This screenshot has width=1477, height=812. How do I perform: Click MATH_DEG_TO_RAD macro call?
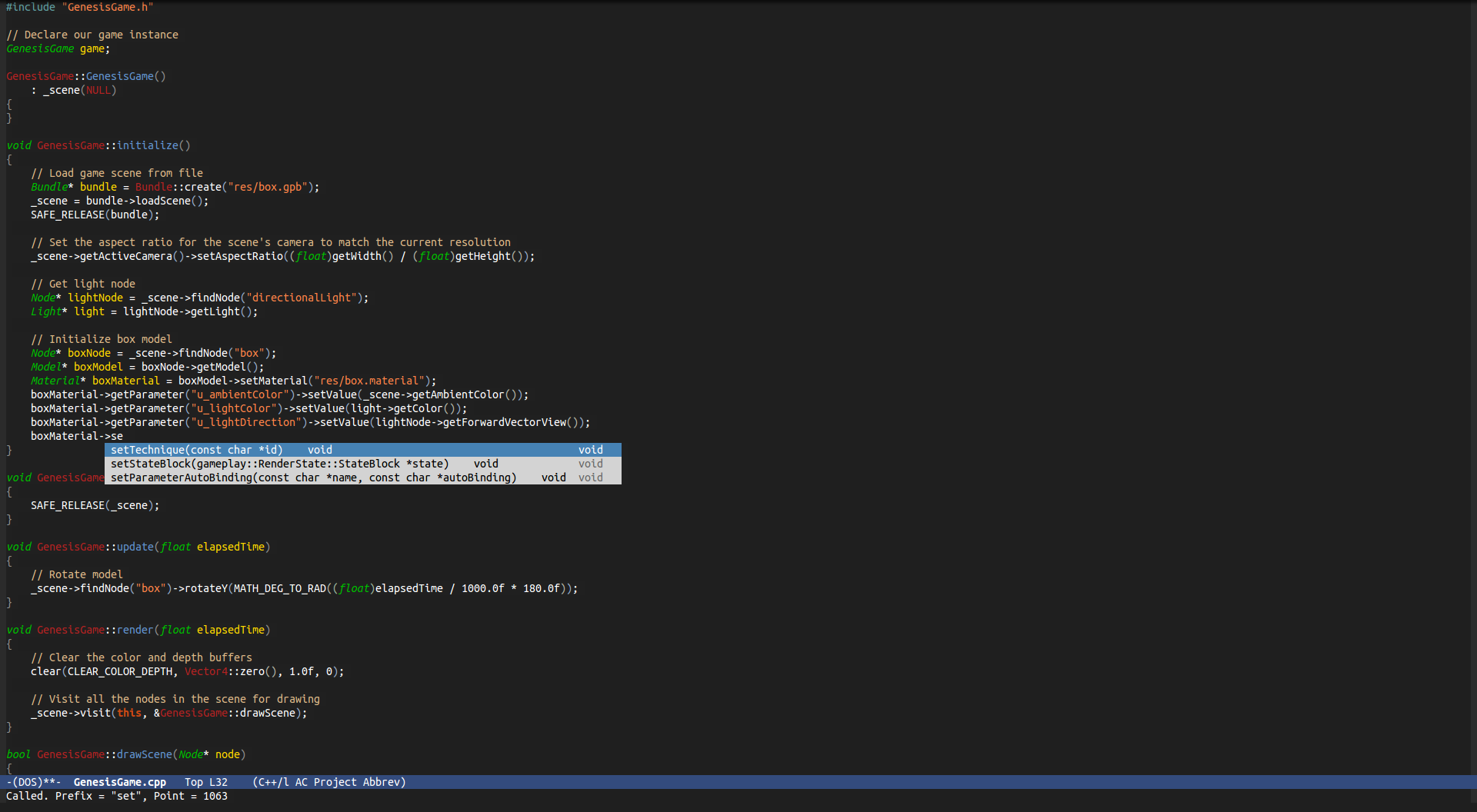click(280, 588)
